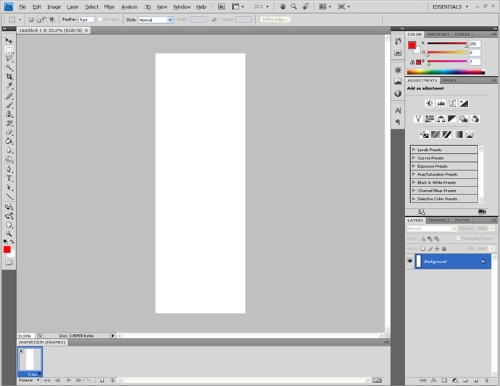500x386 pixels.
Task: Play the frame animation
Action: 68,380
